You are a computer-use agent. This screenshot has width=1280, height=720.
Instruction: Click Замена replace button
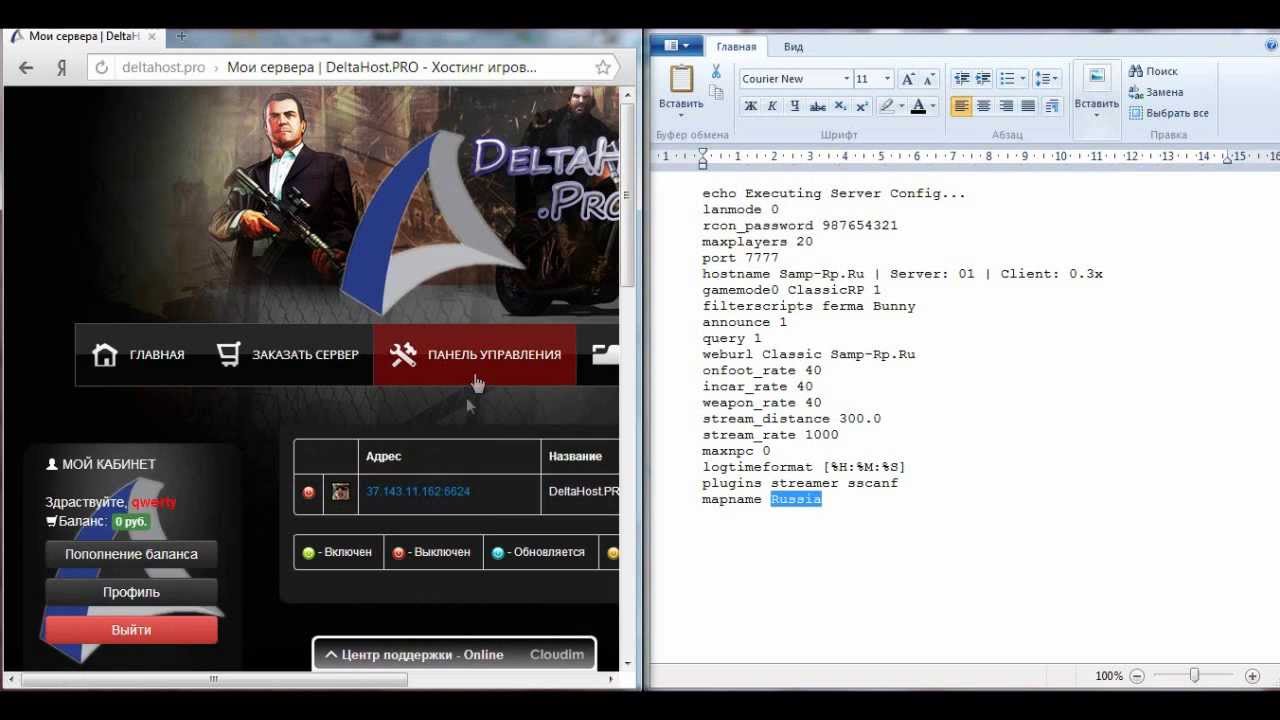click(x=1156, y=92)
